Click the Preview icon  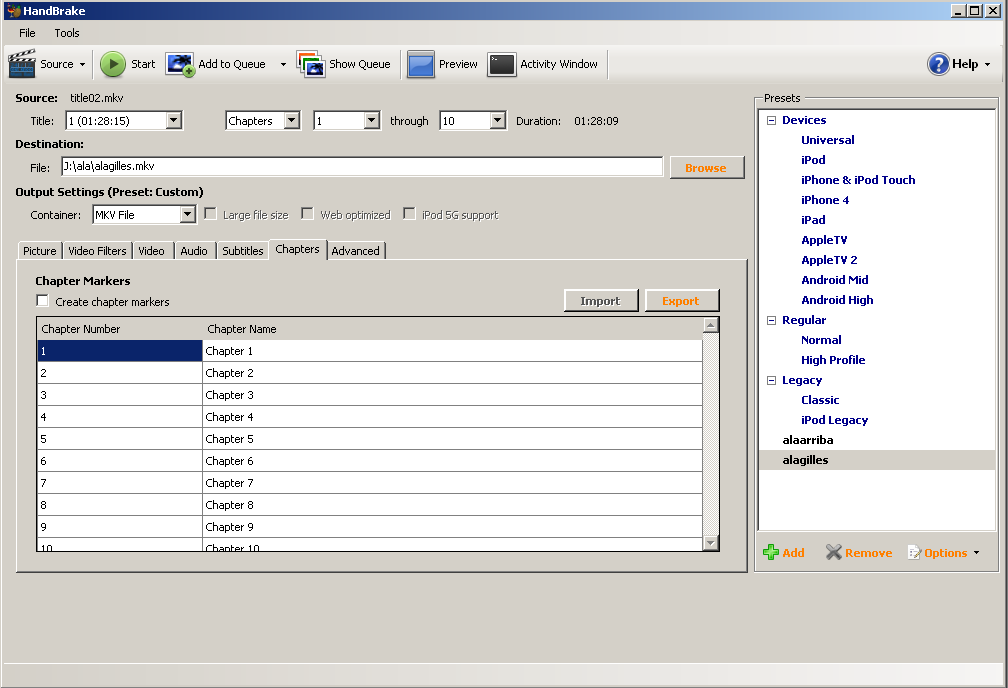421,64
